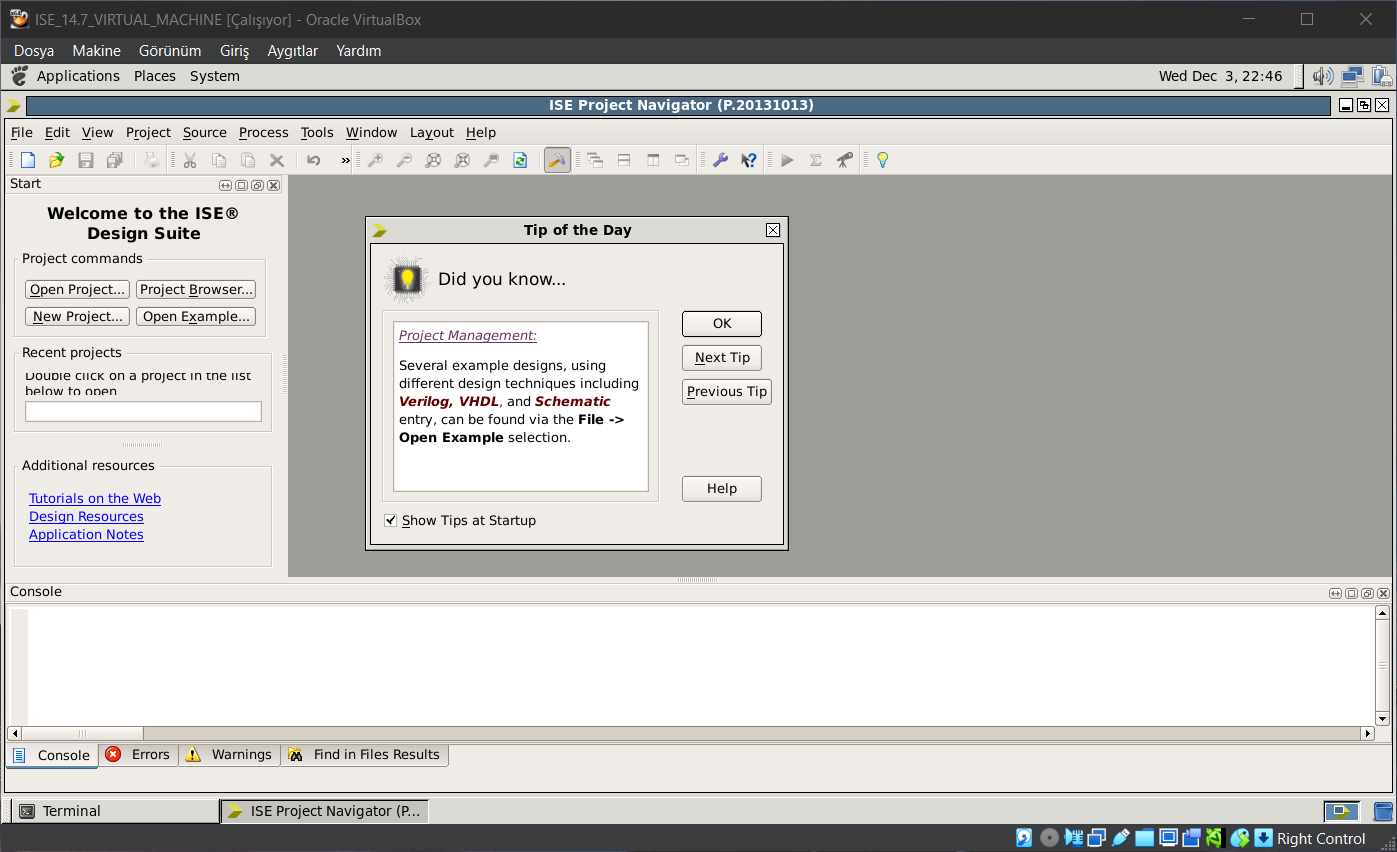Open the GNOME Applications menu
1397x852 pixels.
(78, 76)
